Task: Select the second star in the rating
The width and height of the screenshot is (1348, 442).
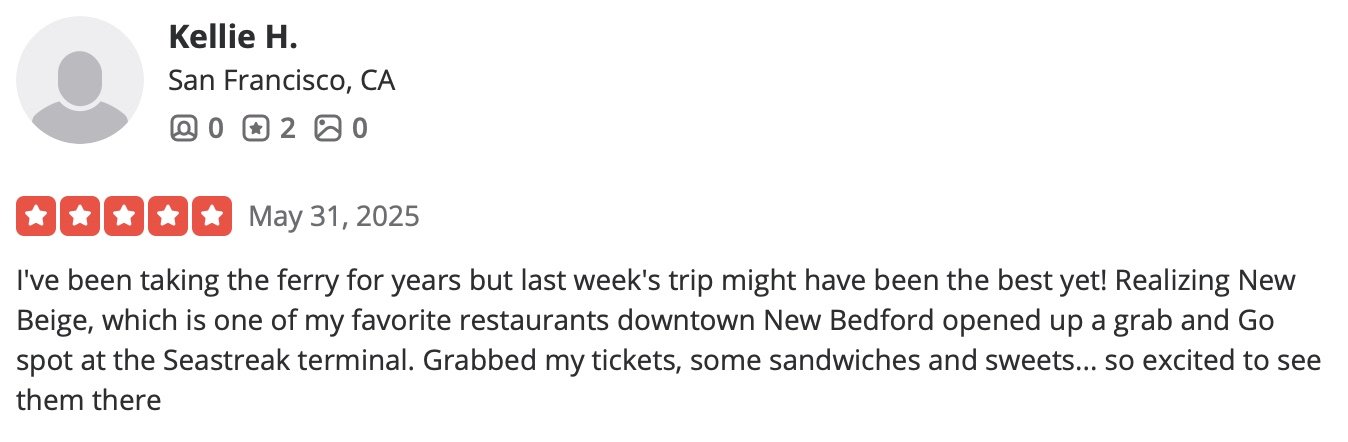Action: 80,216
